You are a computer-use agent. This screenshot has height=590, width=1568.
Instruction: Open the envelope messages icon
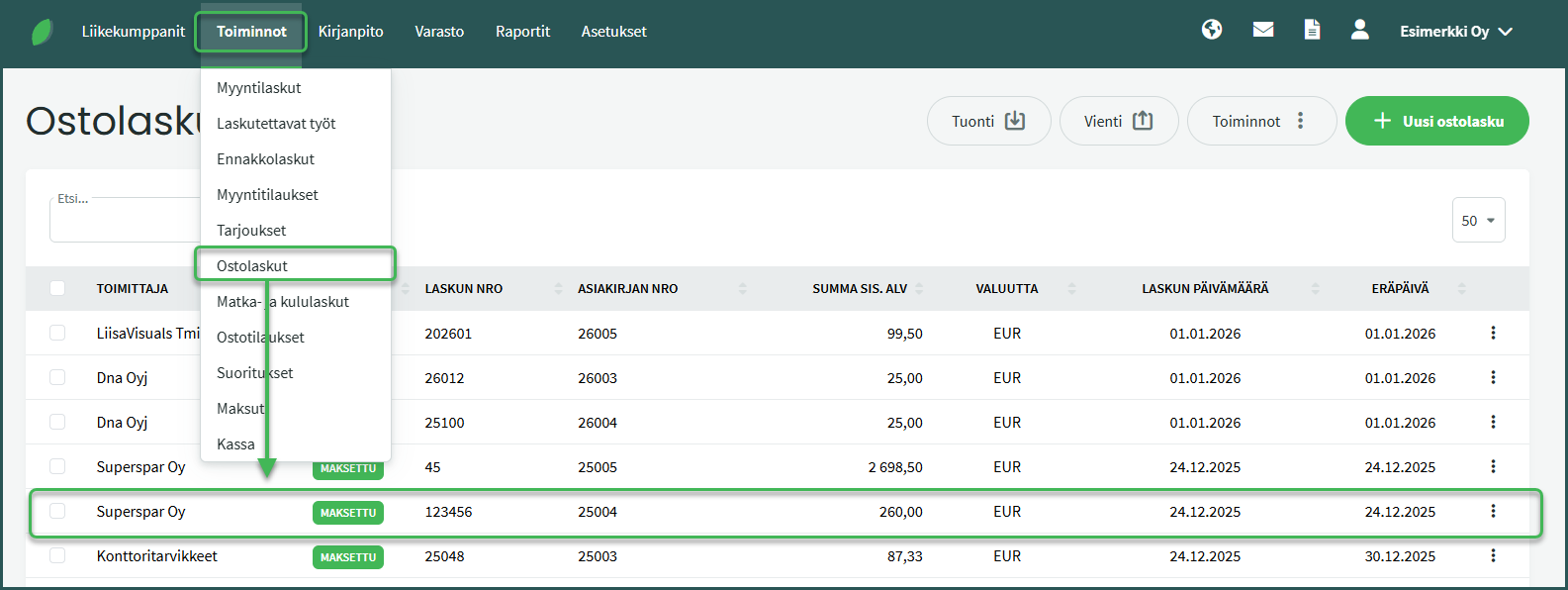[1263, 30]
